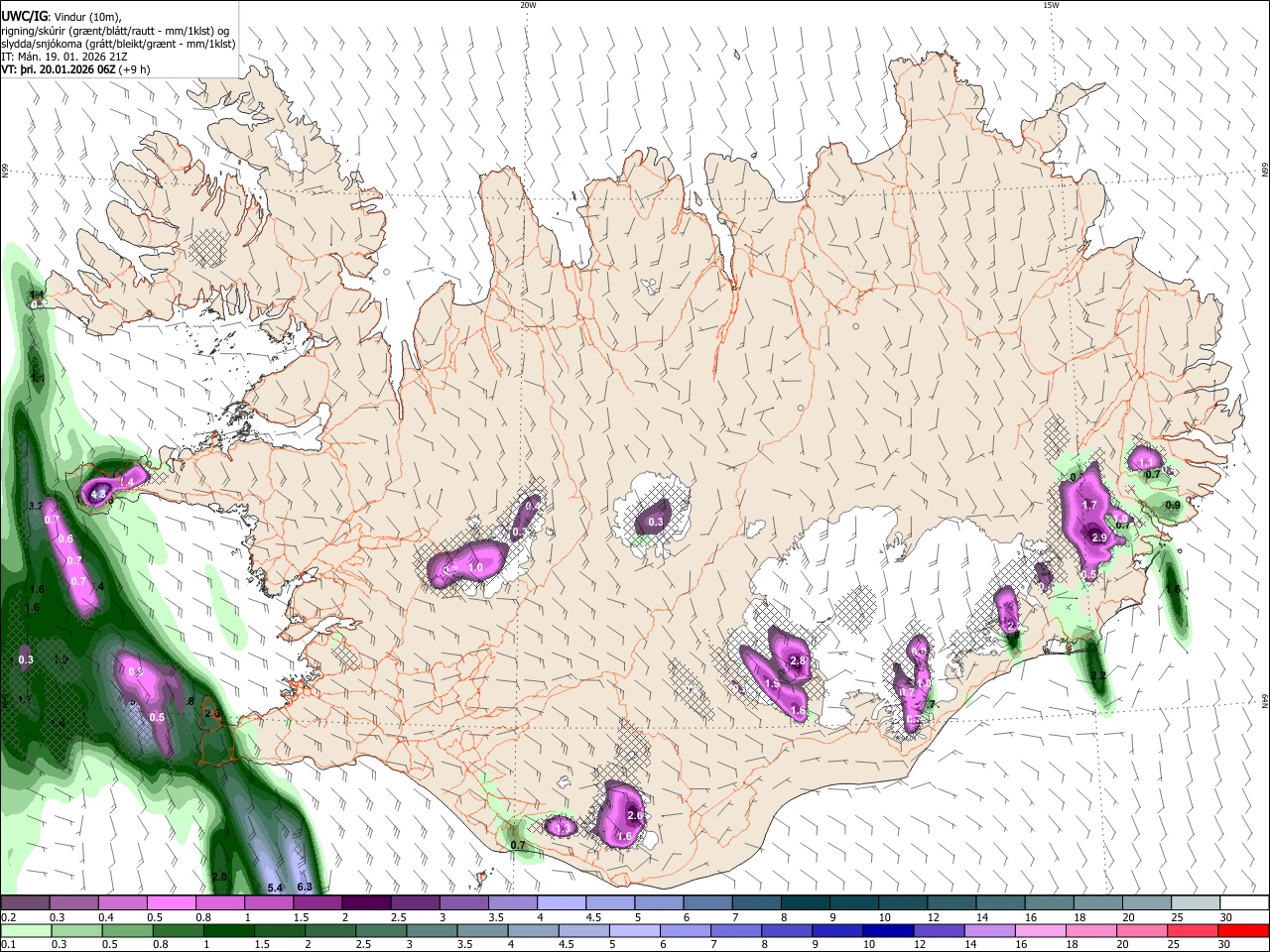Image resolution: width=1270 pixels, height=952 pixels.
Task: Click the '0.1' rain legend label
Action: coord(7,944)
